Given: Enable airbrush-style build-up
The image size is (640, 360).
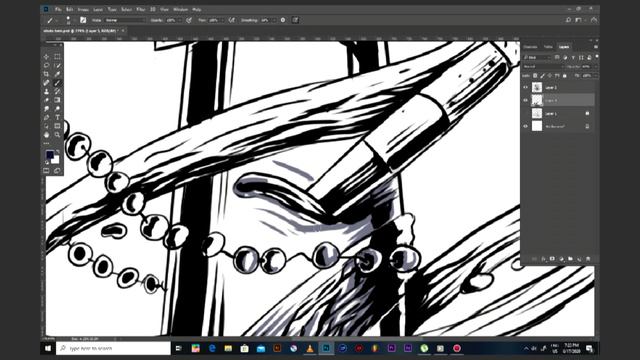Looking at the screenshot, I should (x=232, y=20).
